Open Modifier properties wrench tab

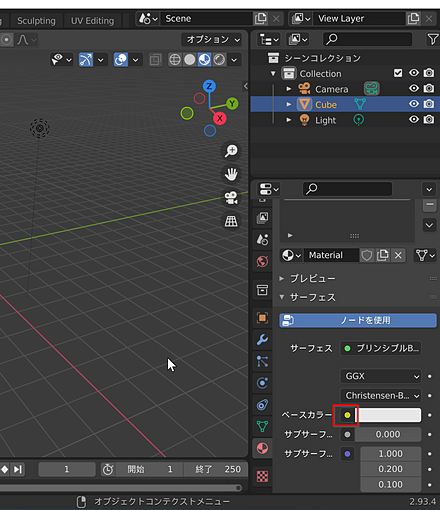(x=262, y=340)
